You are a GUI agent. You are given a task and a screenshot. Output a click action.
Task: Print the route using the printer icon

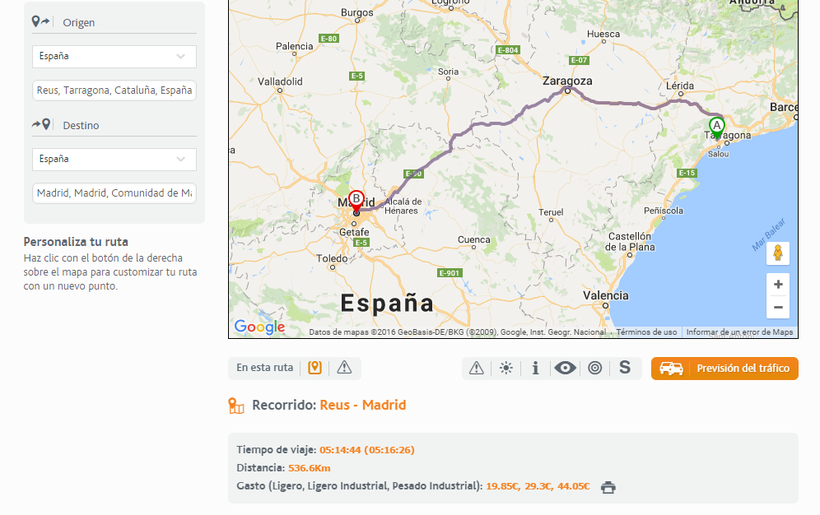tap(608, 487)
